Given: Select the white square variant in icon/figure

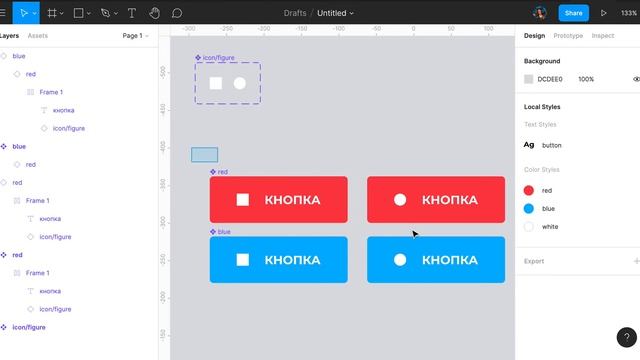Looking at the screenshot, I should 216,83.
